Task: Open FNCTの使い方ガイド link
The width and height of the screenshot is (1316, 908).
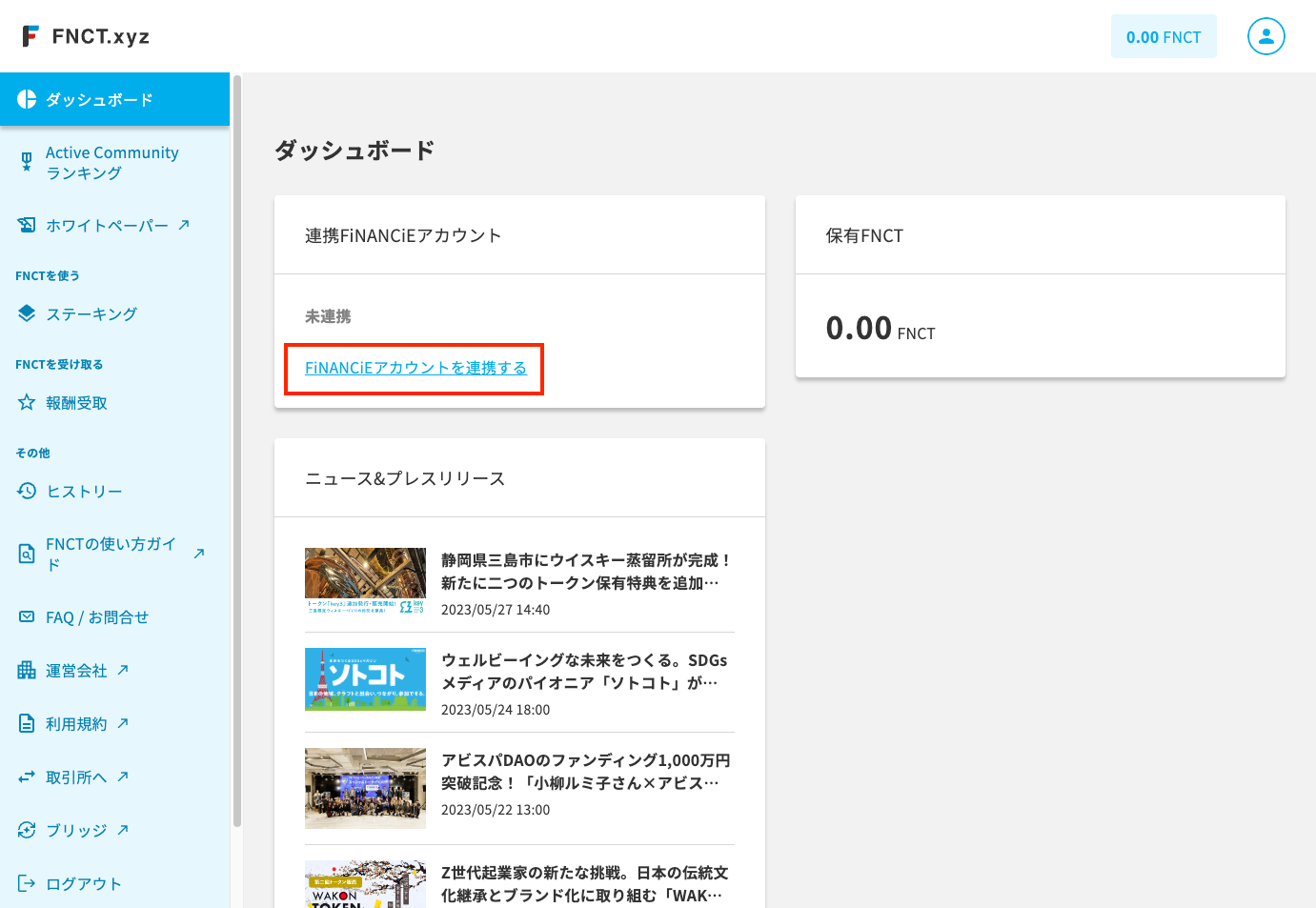Action: coord(111,554)
